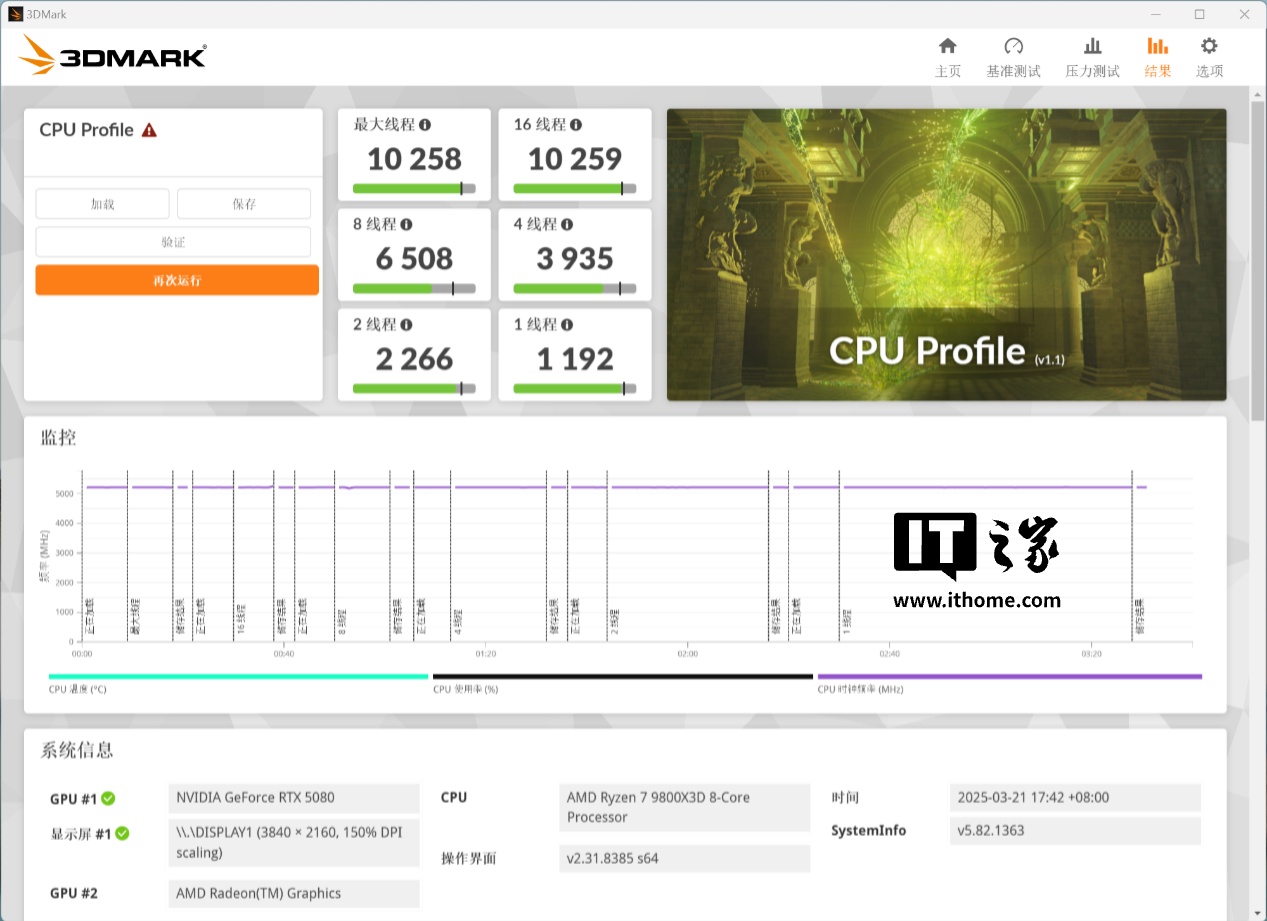Toggle CPU 时钟频率 purple legend bar

pos(1009,677)
